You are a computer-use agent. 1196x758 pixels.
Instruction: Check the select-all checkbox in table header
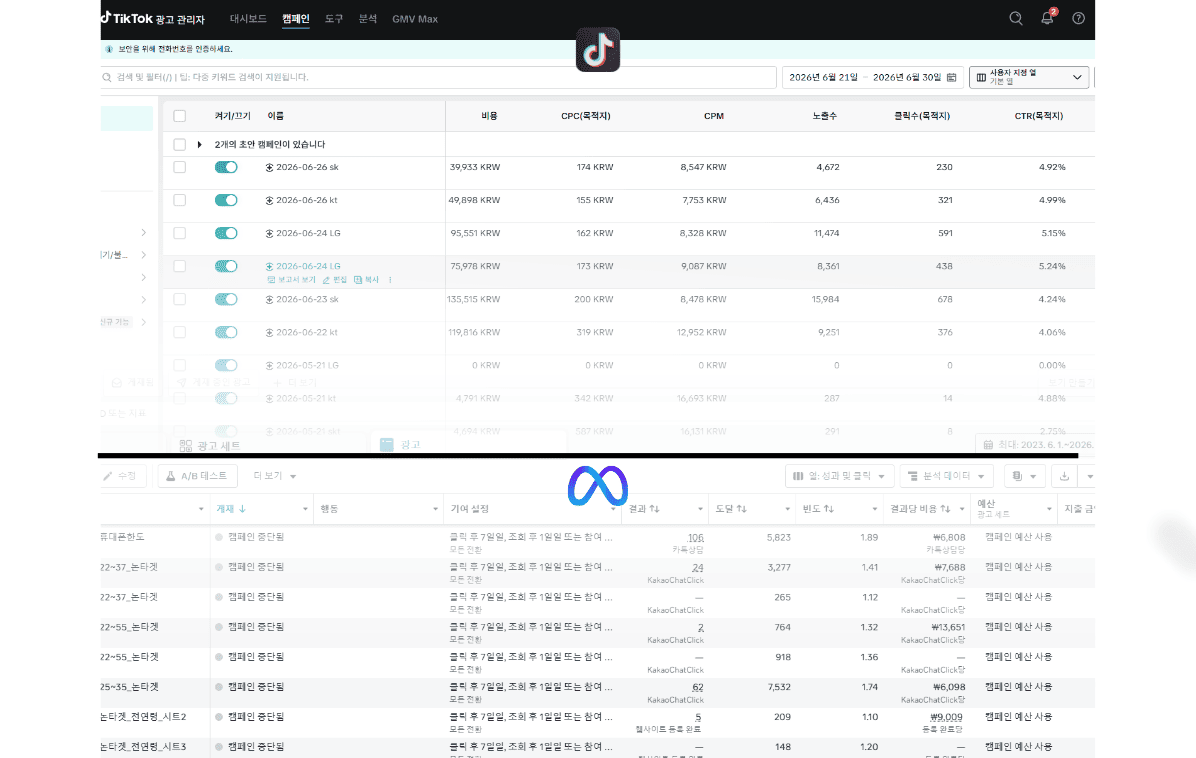click(x=179, y=116)
